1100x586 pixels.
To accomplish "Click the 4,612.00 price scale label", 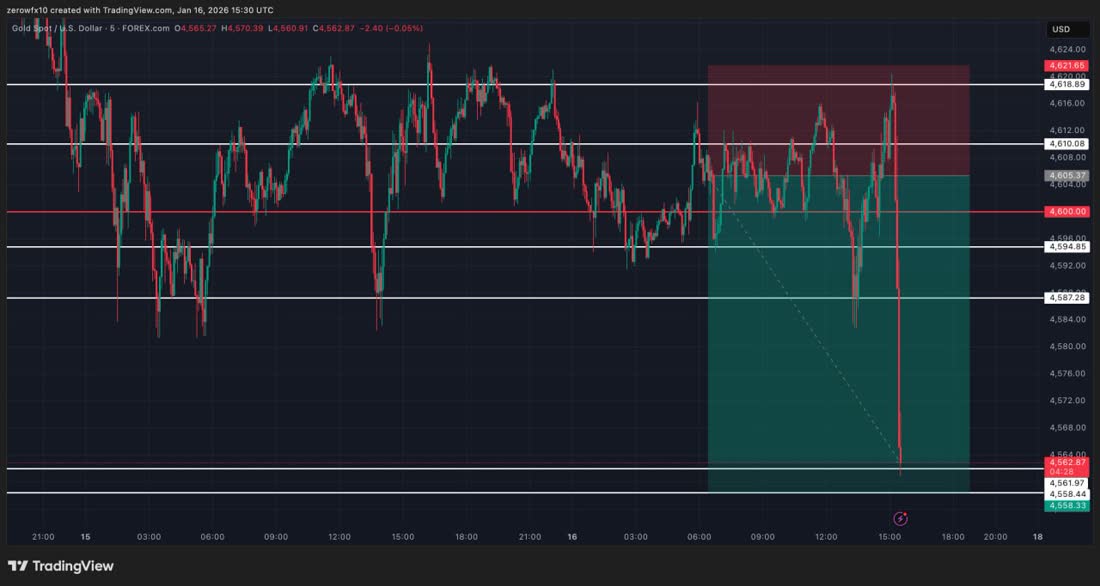I will pos(1066,130).
